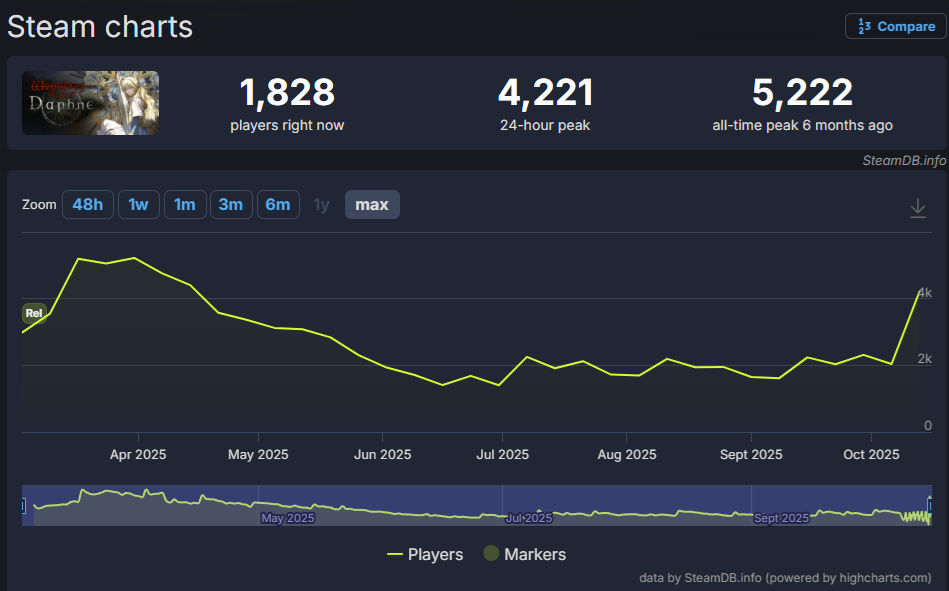
Task: Set the zoom range to 1m
Action: tap(184, 205)
